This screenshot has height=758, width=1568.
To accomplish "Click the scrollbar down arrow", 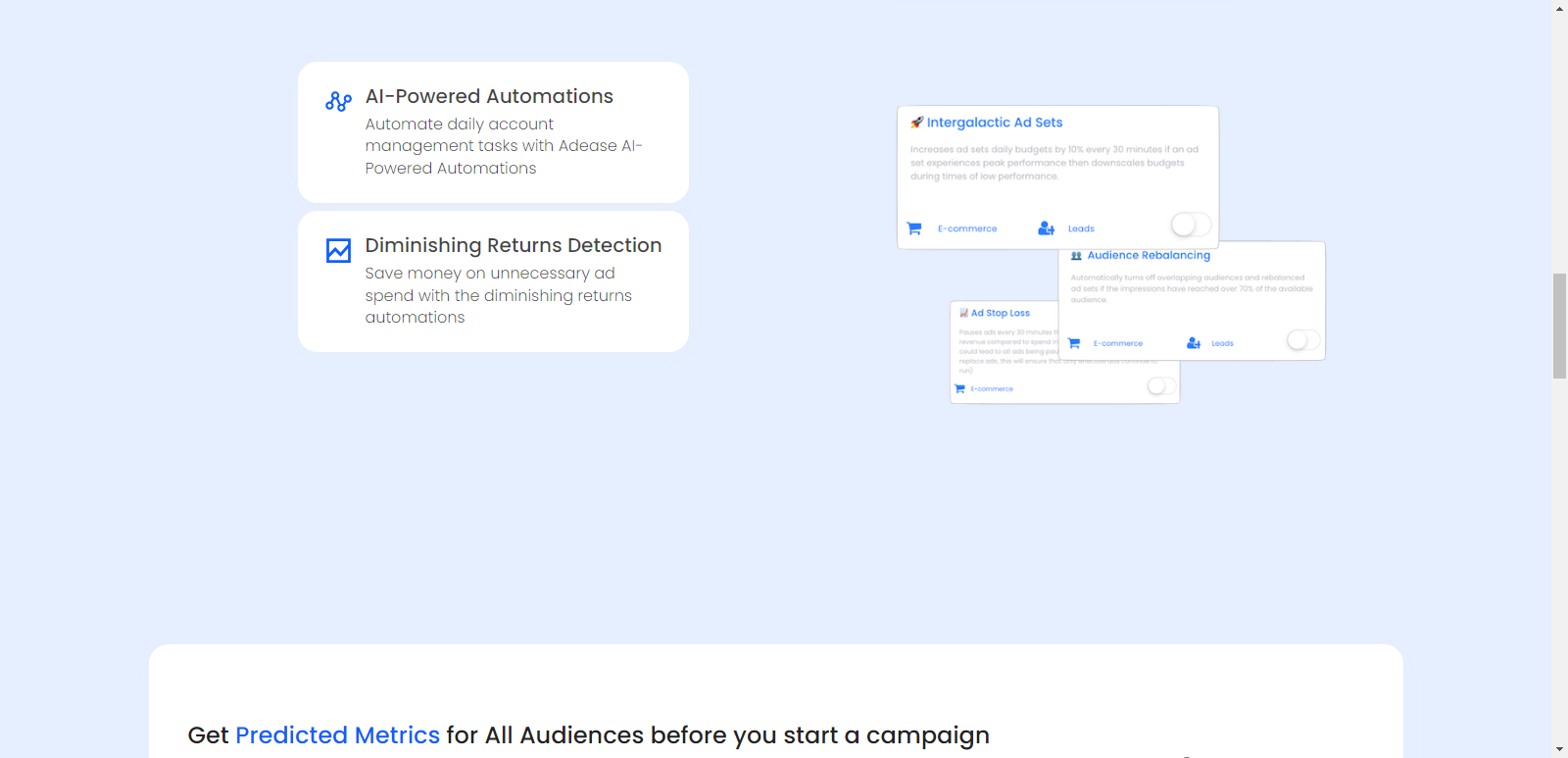I will tap(1559, 750).
